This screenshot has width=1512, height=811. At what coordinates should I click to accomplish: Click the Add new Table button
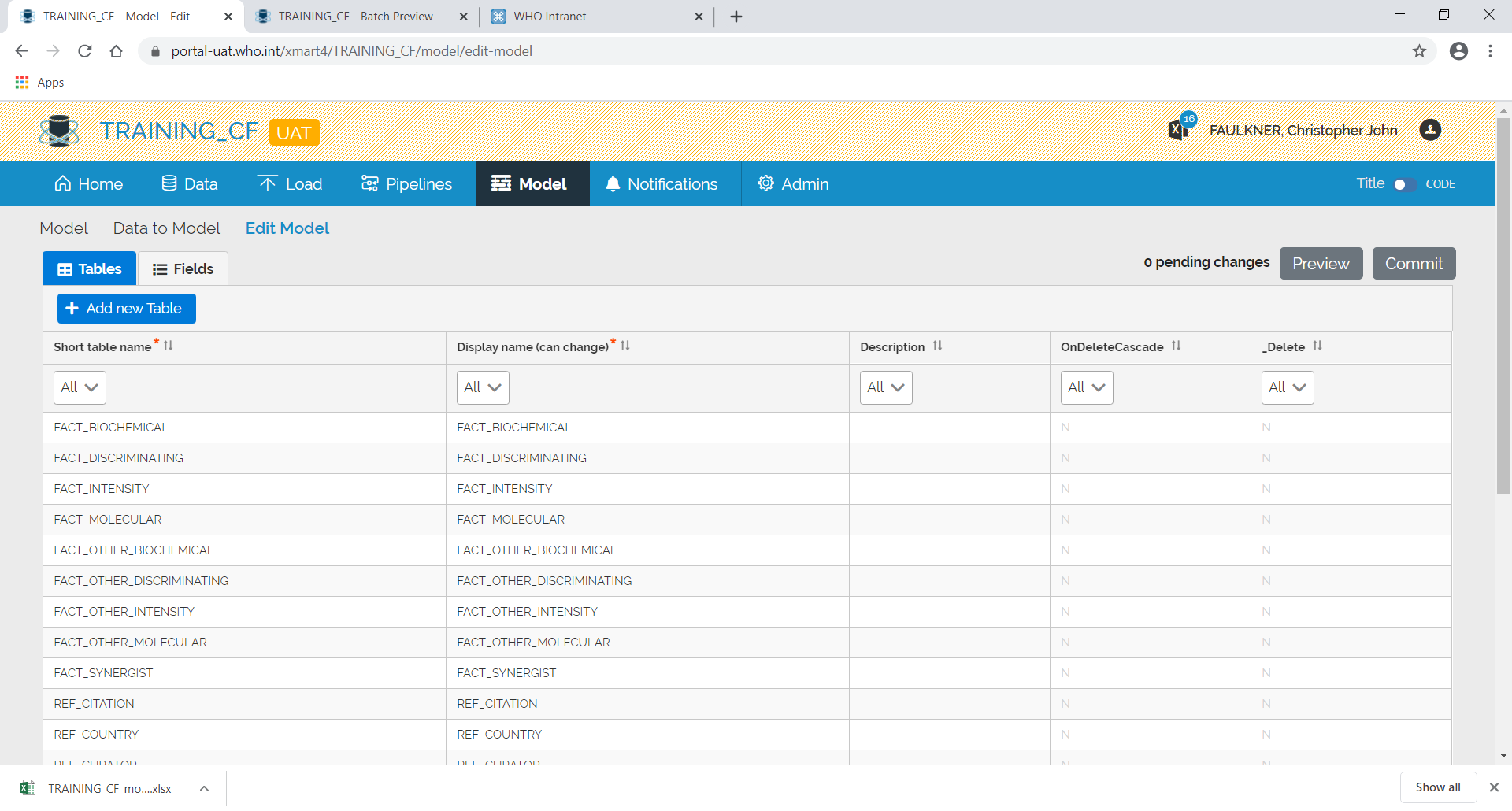[127, 309]
